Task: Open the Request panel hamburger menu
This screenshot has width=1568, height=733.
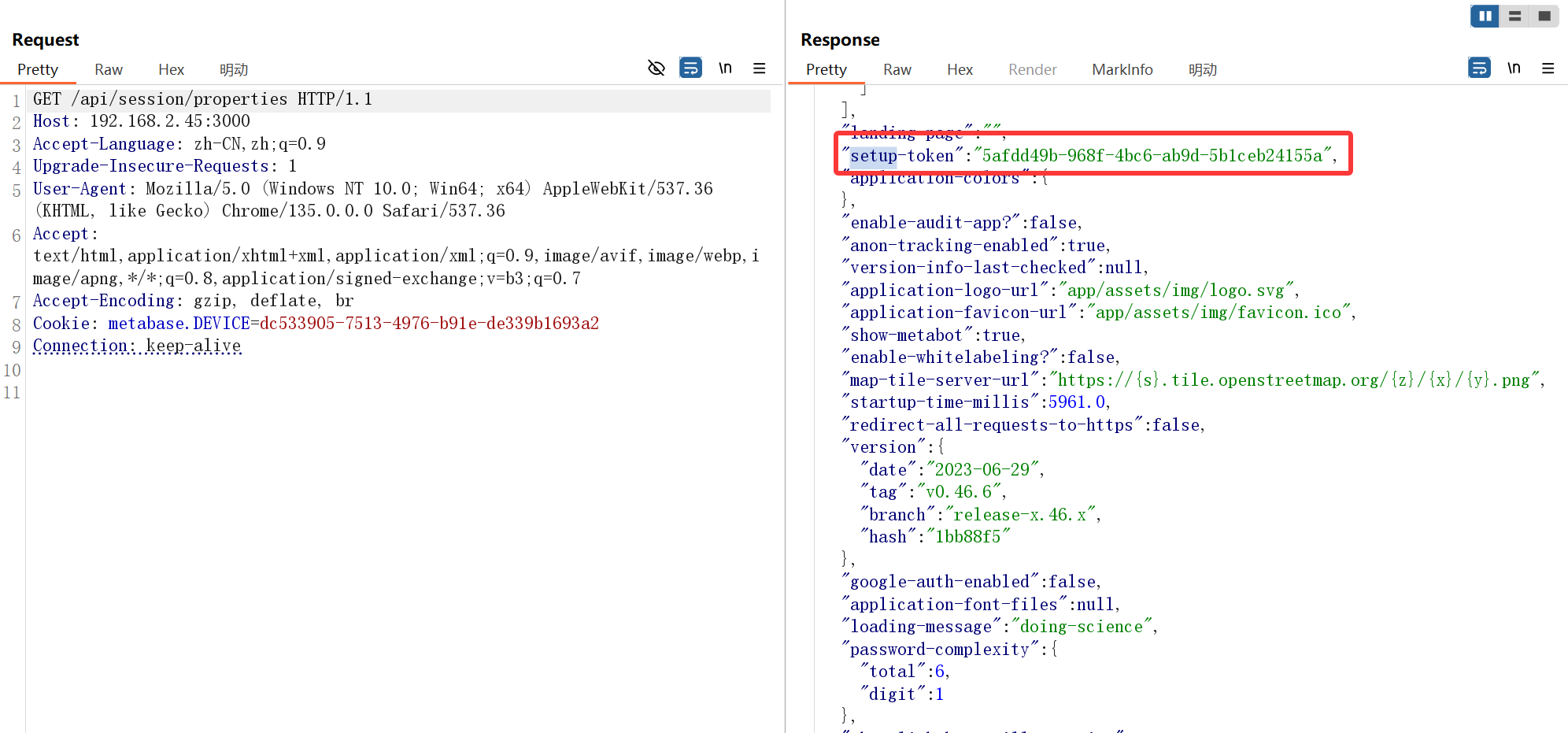Action: pos(760,68)
